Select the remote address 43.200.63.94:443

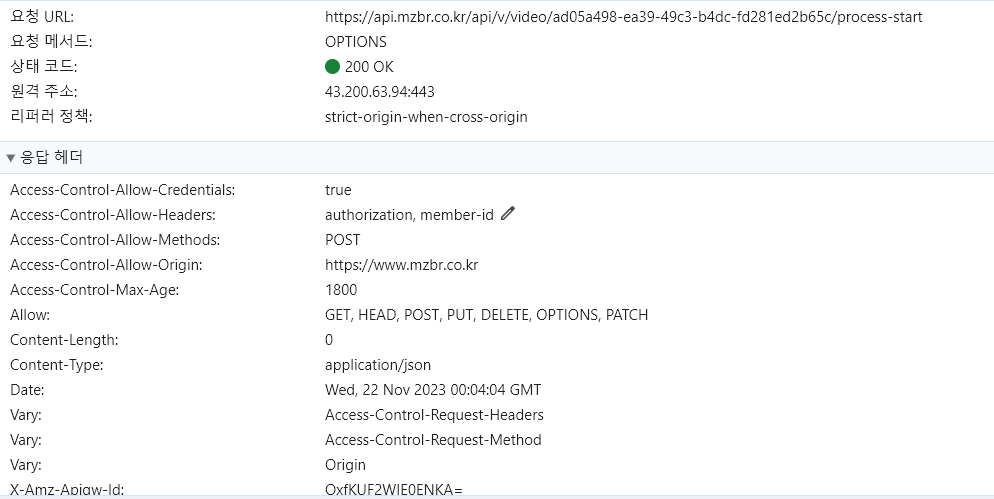pyautogui.click(x=380, y=92)
